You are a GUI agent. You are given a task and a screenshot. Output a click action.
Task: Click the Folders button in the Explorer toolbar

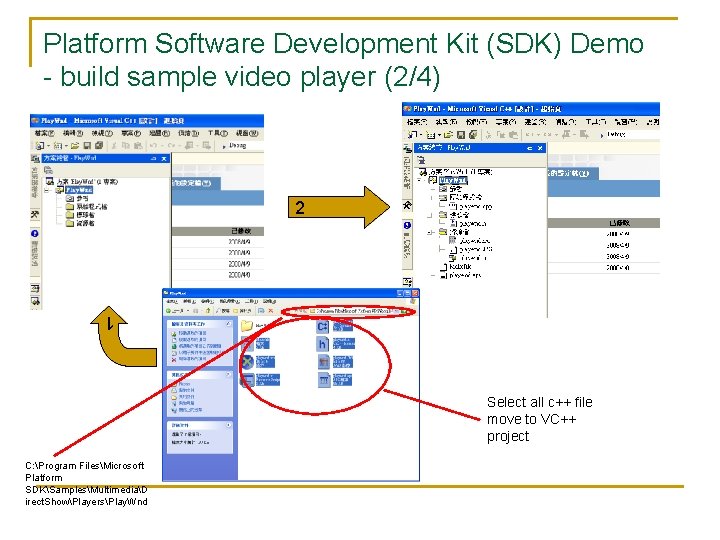(x=242, y=311)
